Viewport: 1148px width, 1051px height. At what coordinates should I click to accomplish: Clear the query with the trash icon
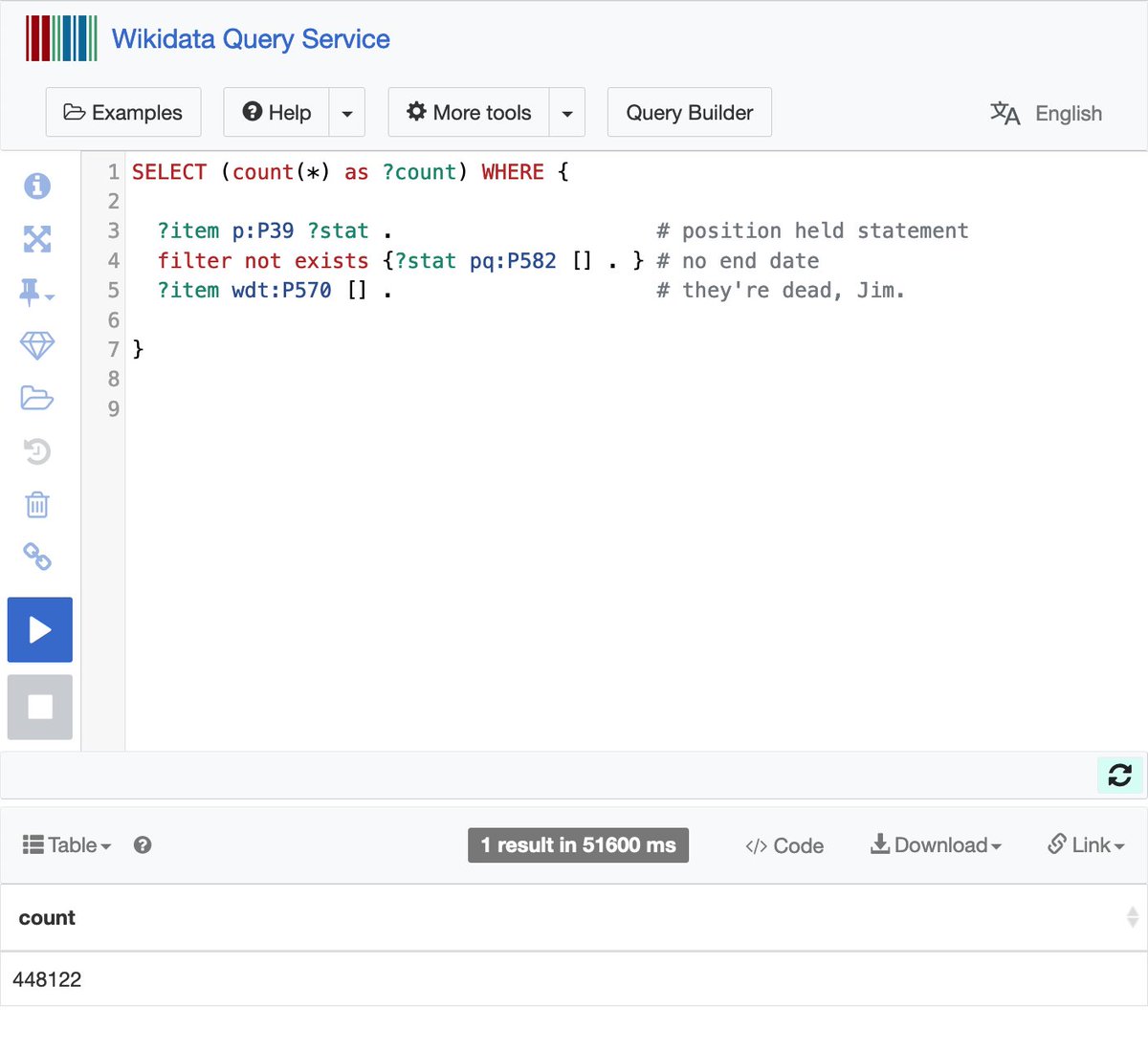coord(37,504)
